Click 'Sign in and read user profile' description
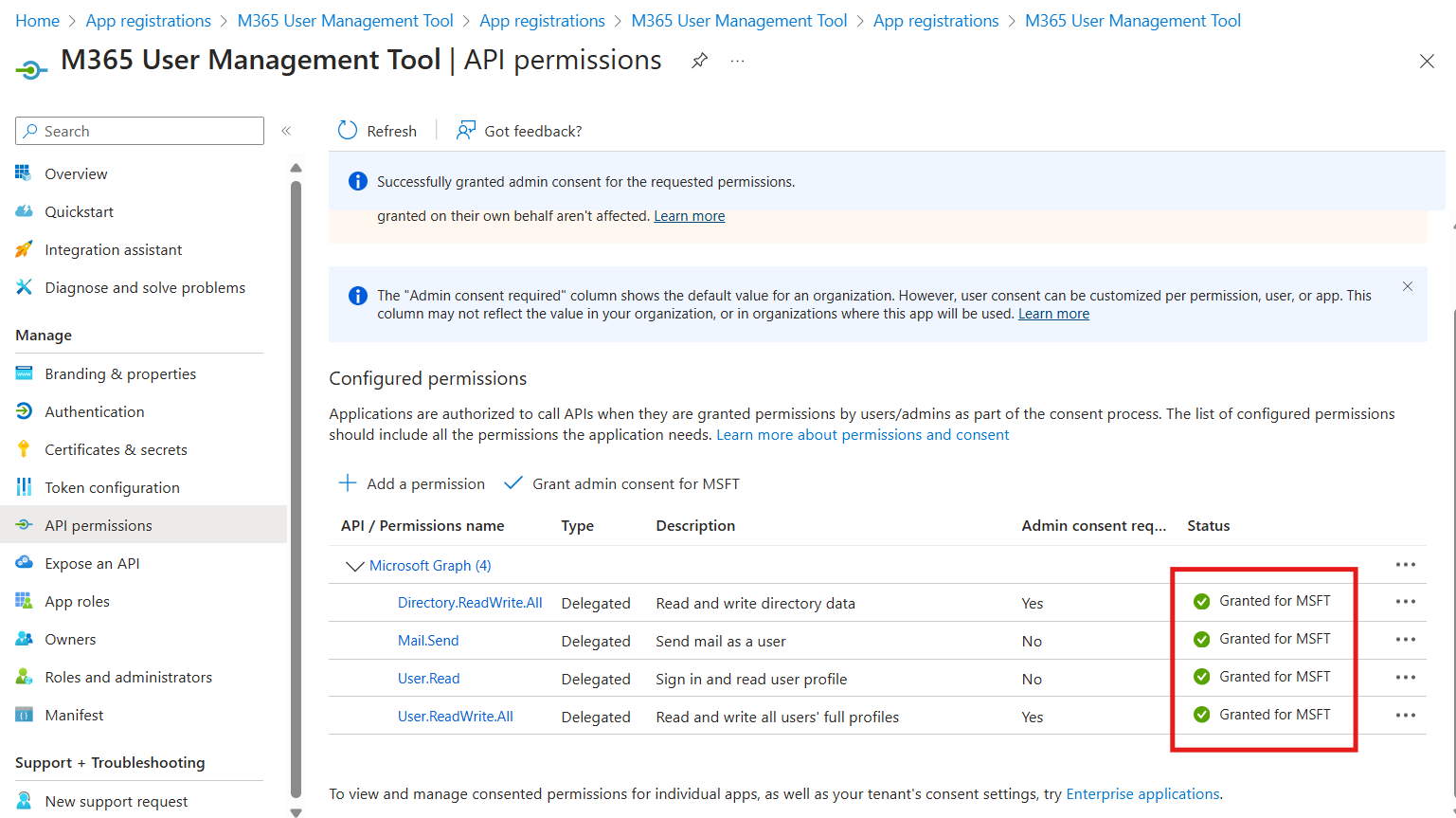Screen dimensions: 1456x818 click(x=751, y=679)
